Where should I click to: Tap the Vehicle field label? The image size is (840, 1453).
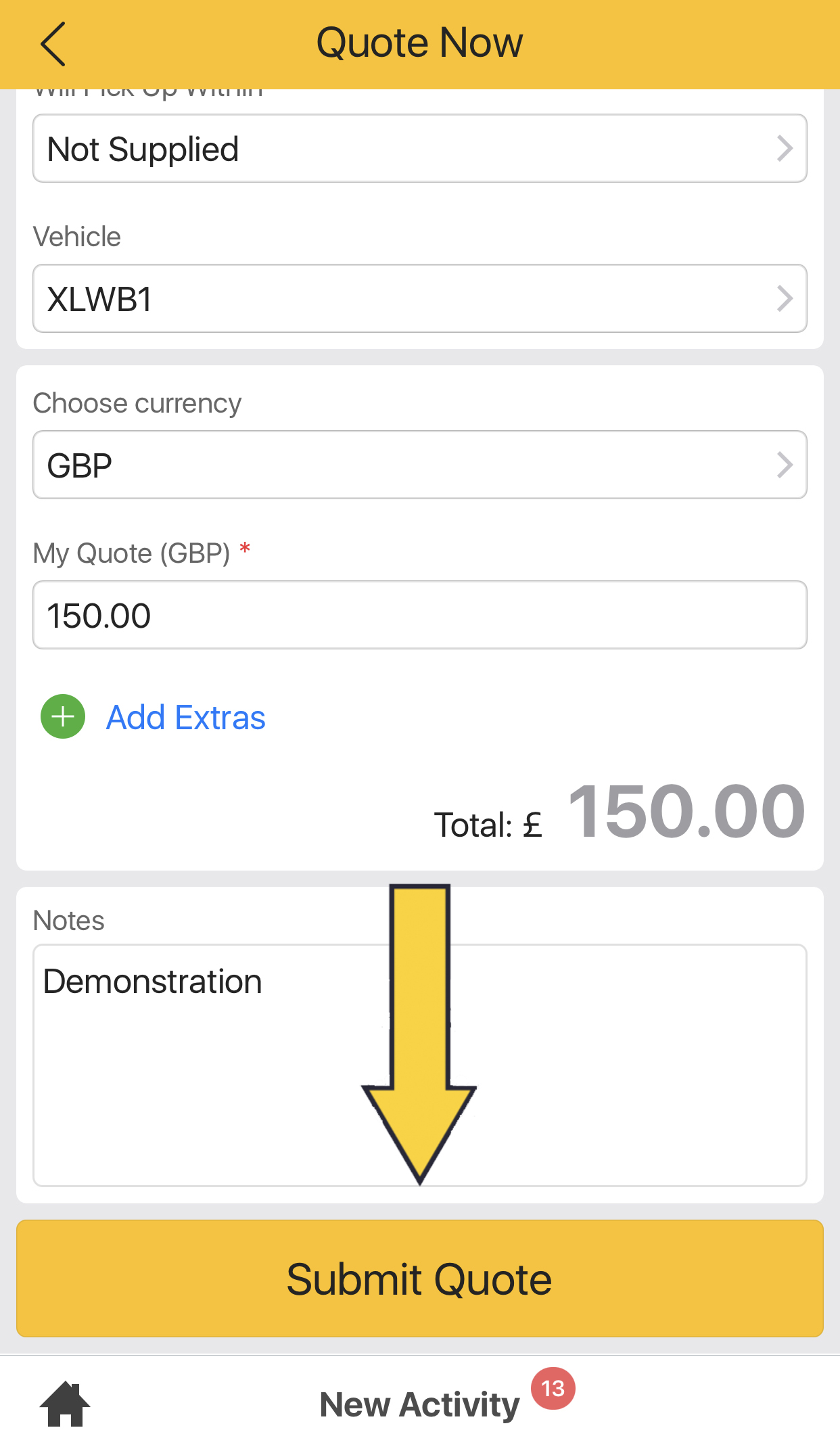[x=77, y=237]
